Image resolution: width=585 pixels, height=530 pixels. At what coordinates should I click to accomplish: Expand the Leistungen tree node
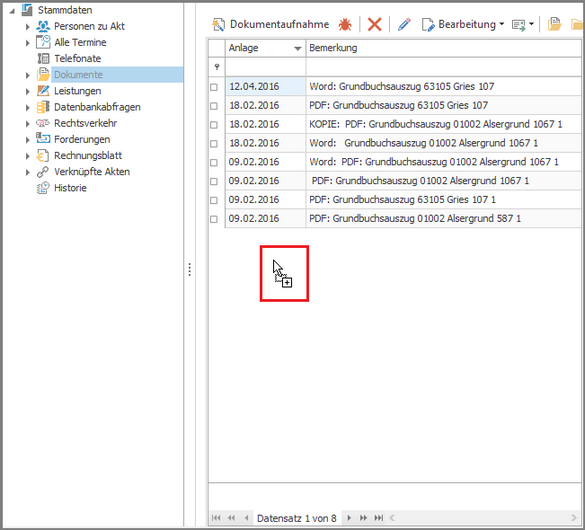point(28,91)
